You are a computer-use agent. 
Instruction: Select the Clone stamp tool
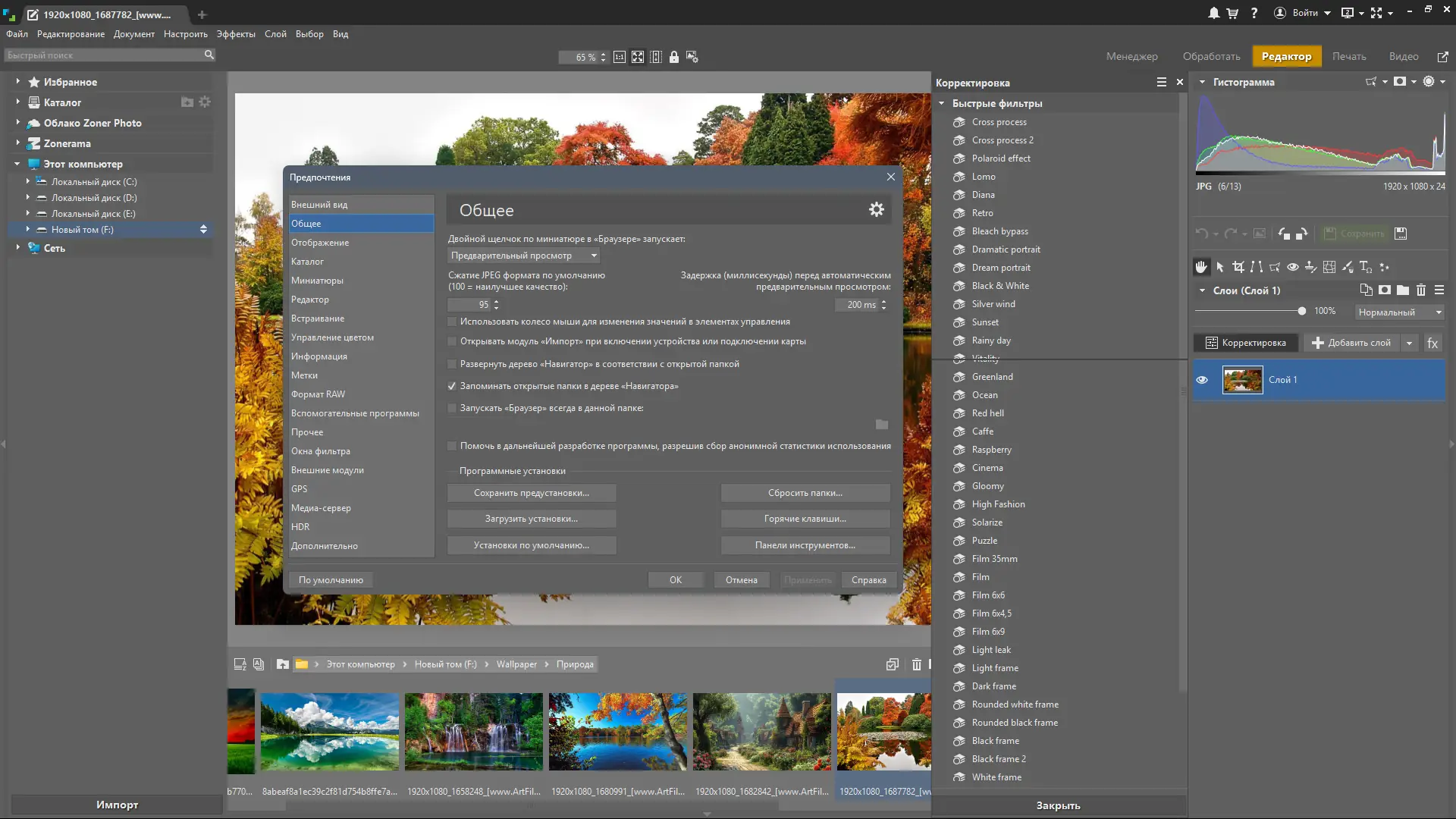(x=1310, y=267)
